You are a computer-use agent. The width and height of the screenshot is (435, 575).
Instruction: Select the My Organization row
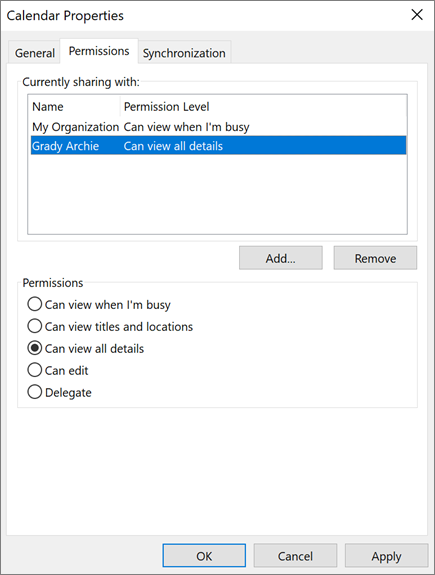click(x=219, y=127)
